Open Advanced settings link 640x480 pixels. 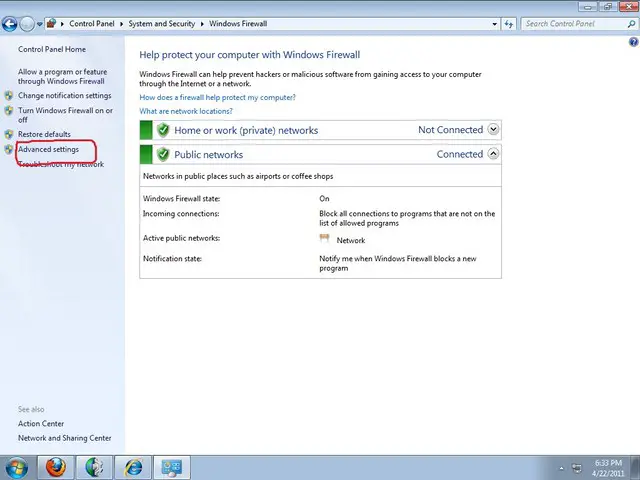pos(48,149)
